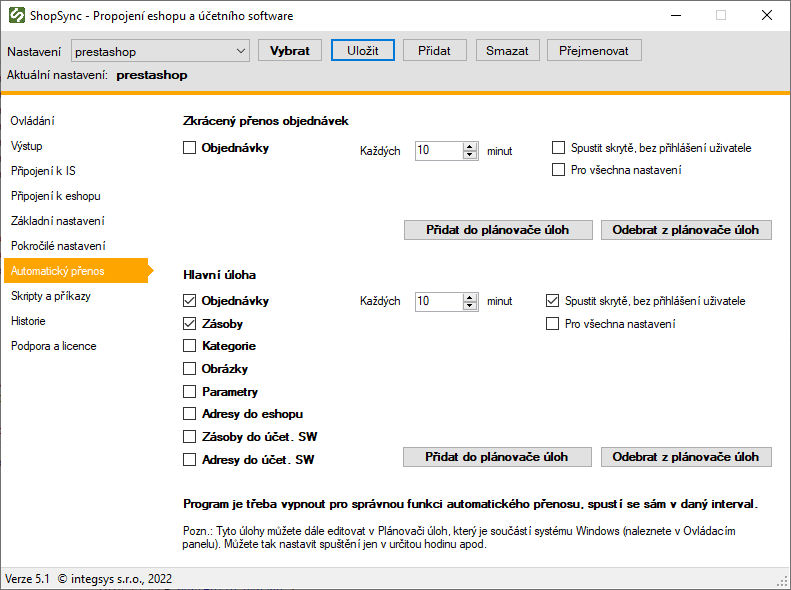
Task: Open the Historie section
Action: pos(28,321)
